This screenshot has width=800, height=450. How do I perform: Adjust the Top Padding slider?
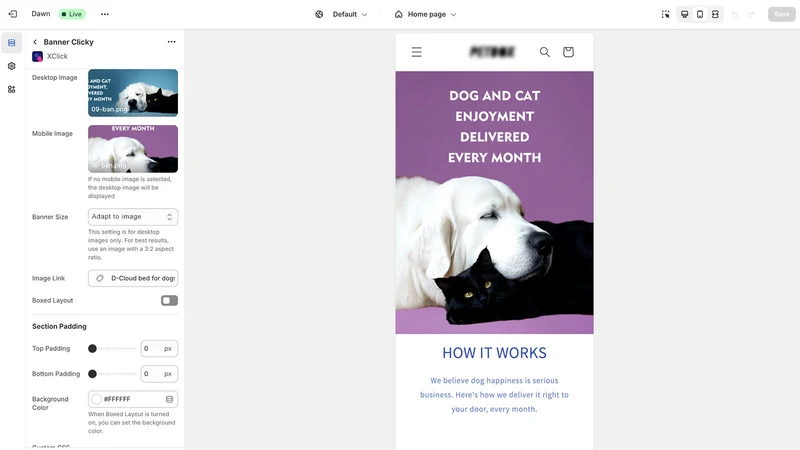coord(112,348)
